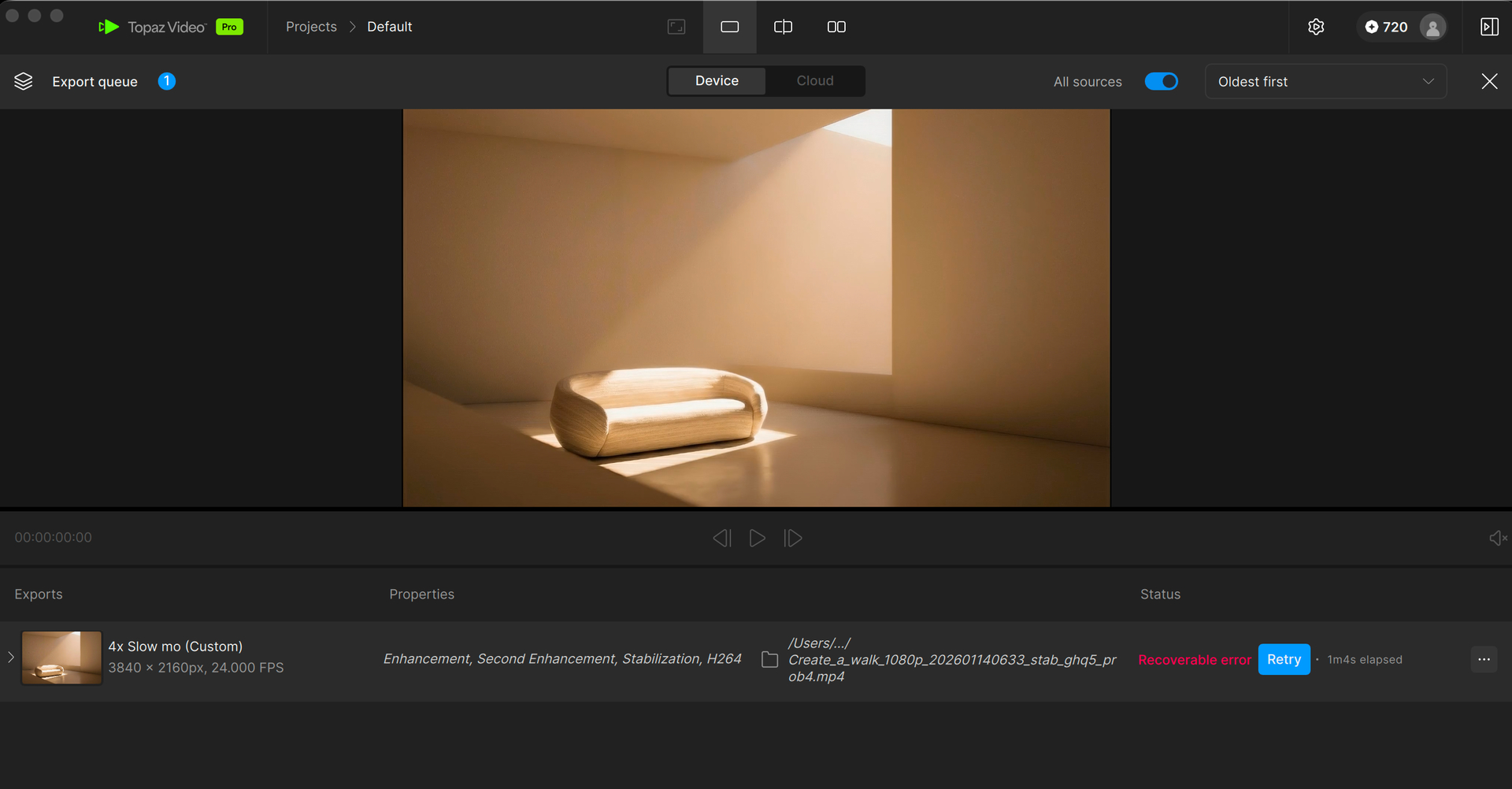Toggle the right sidebar panel icon
Image resolution: width=1512 pixels, height=789 pixels.
click(x=1488, y=27)
